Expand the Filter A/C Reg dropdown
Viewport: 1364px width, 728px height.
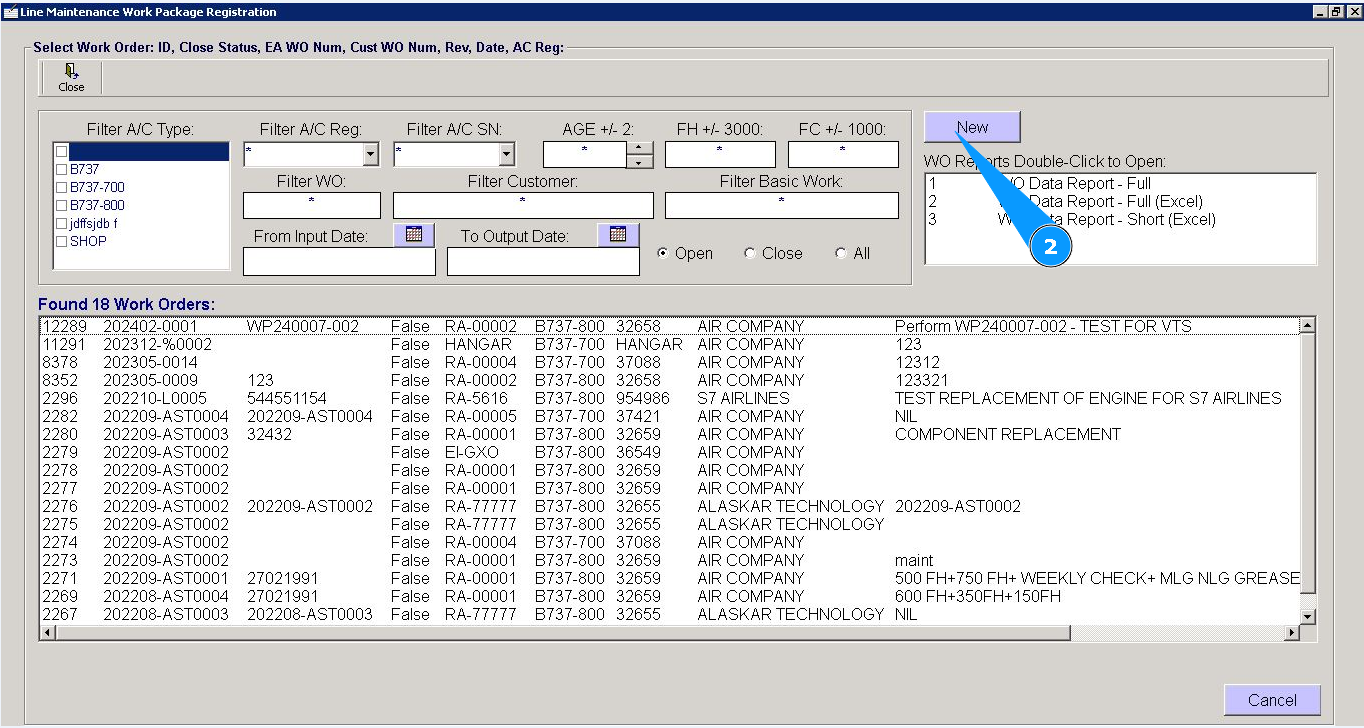pos(371,155)
